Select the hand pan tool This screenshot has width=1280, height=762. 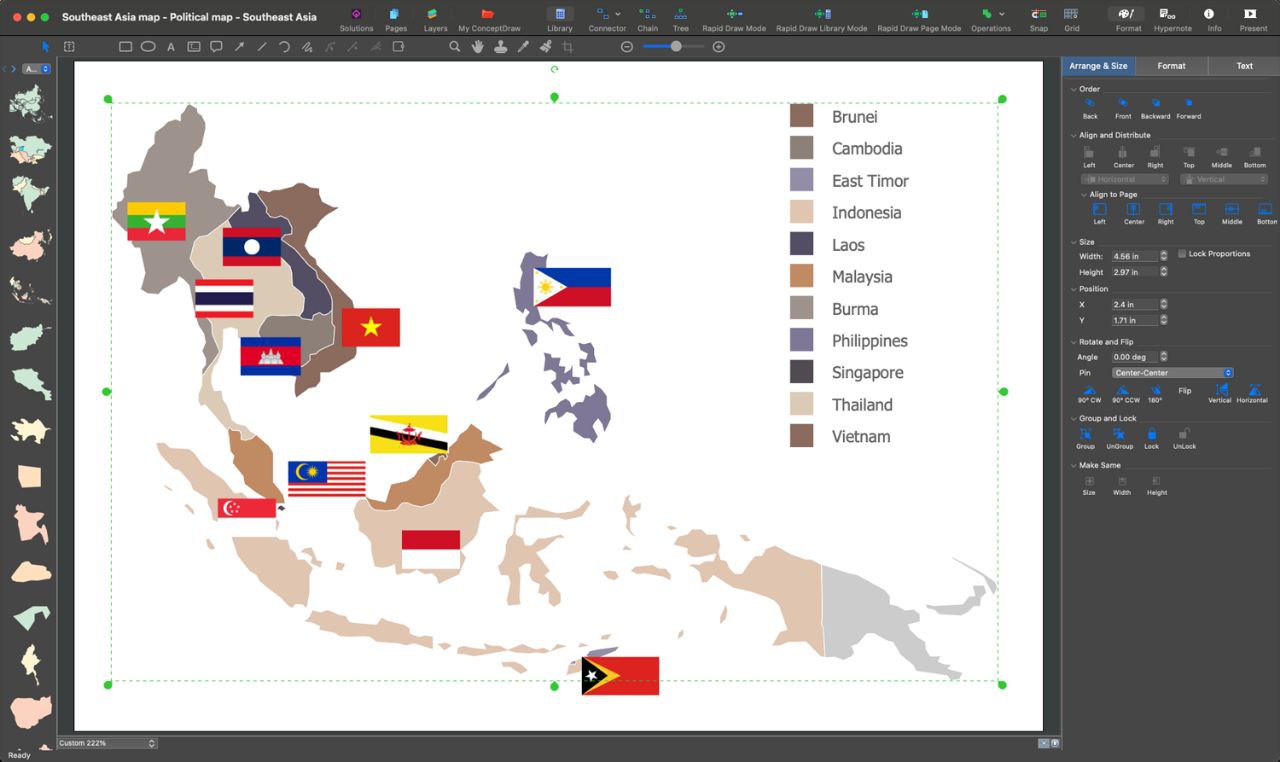click(x=478, y=47)
